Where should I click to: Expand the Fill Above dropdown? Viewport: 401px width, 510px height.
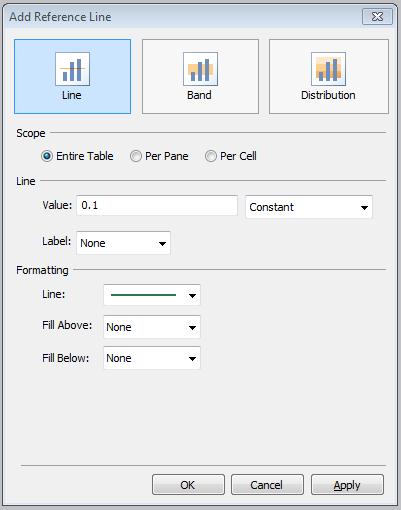[x=152, y=327]
